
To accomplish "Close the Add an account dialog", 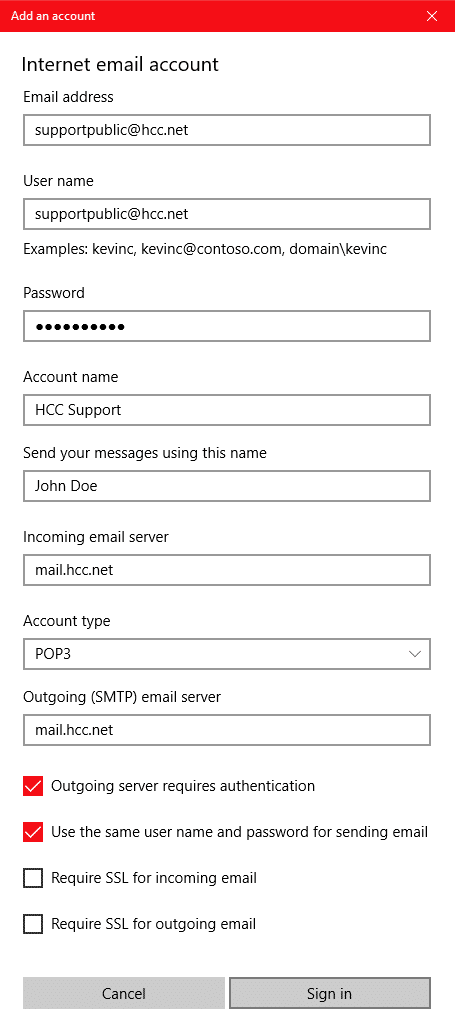I will pyautogui.click(x=432, y=16).
